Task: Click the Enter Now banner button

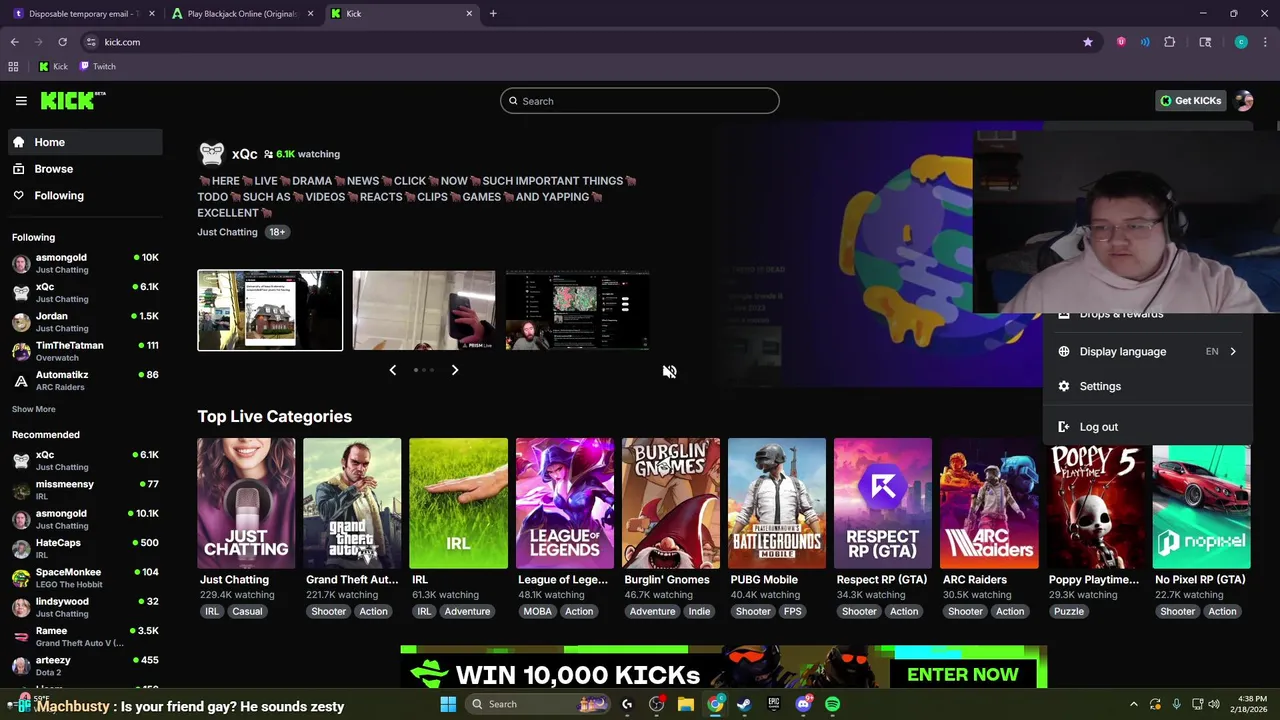Action: coord(962,674)
